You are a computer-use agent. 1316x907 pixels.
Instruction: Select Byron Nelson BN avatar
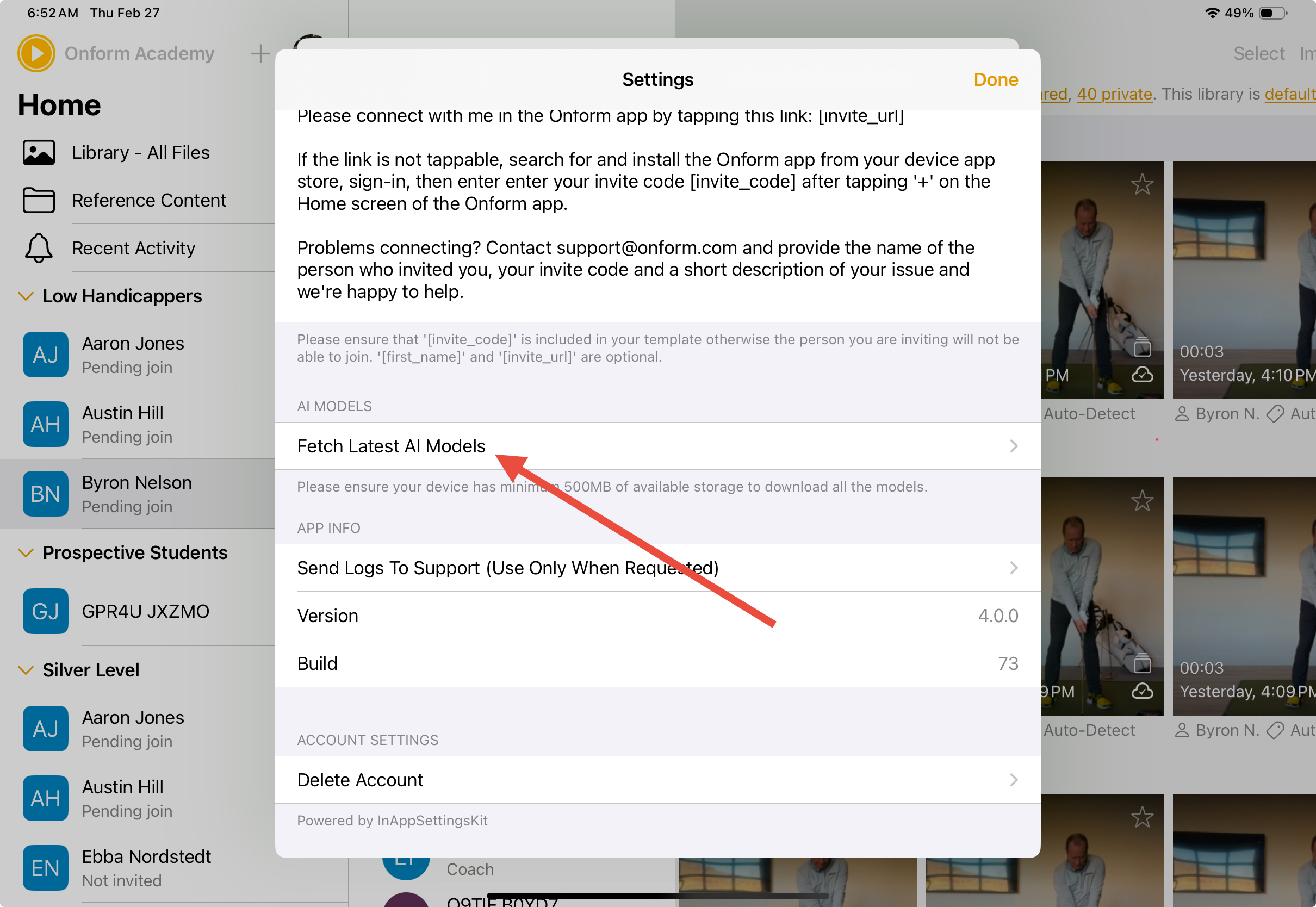coord(46,494)
